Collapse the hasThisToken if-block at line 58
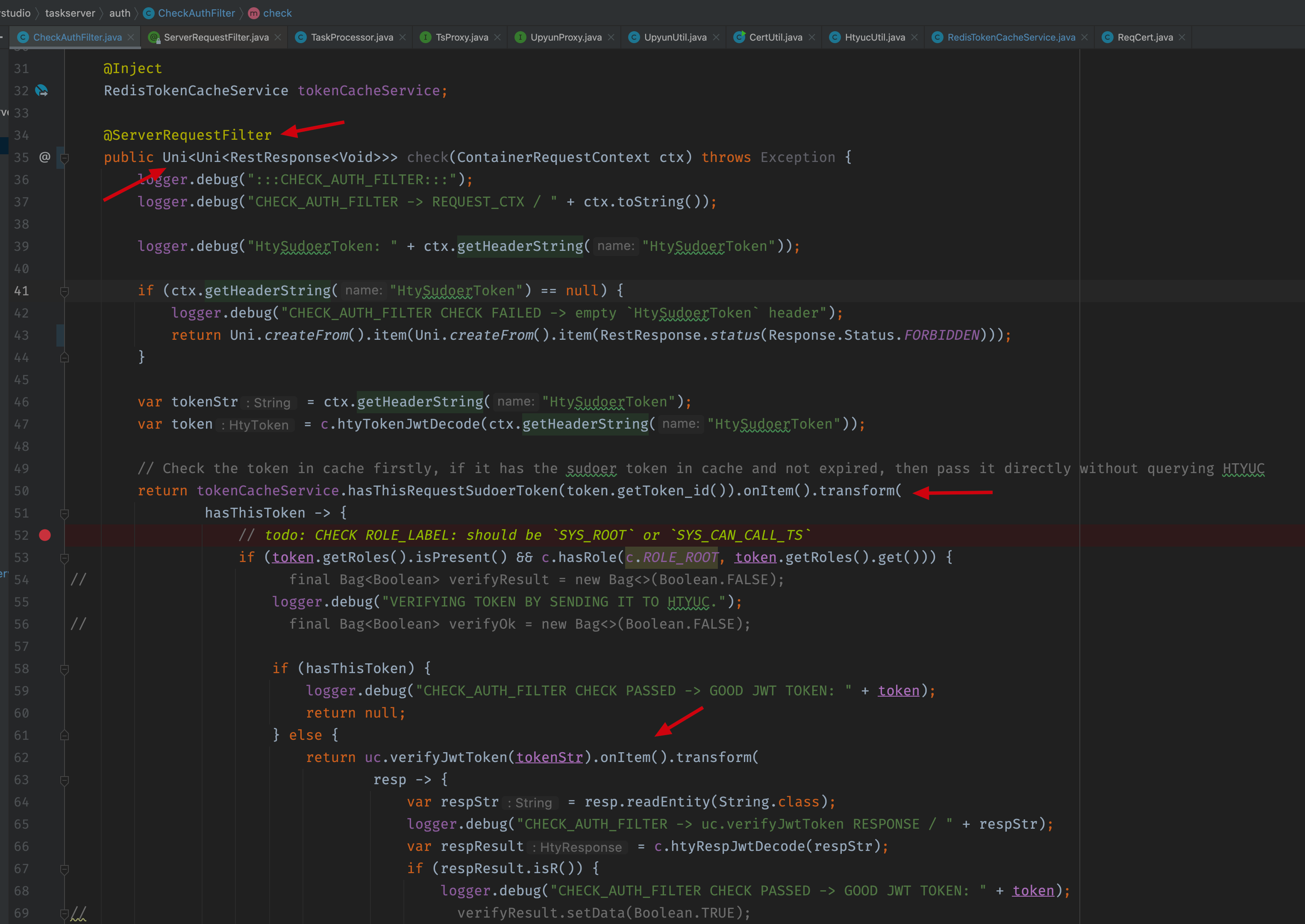Screen dimensions: 1305x924 64,669
